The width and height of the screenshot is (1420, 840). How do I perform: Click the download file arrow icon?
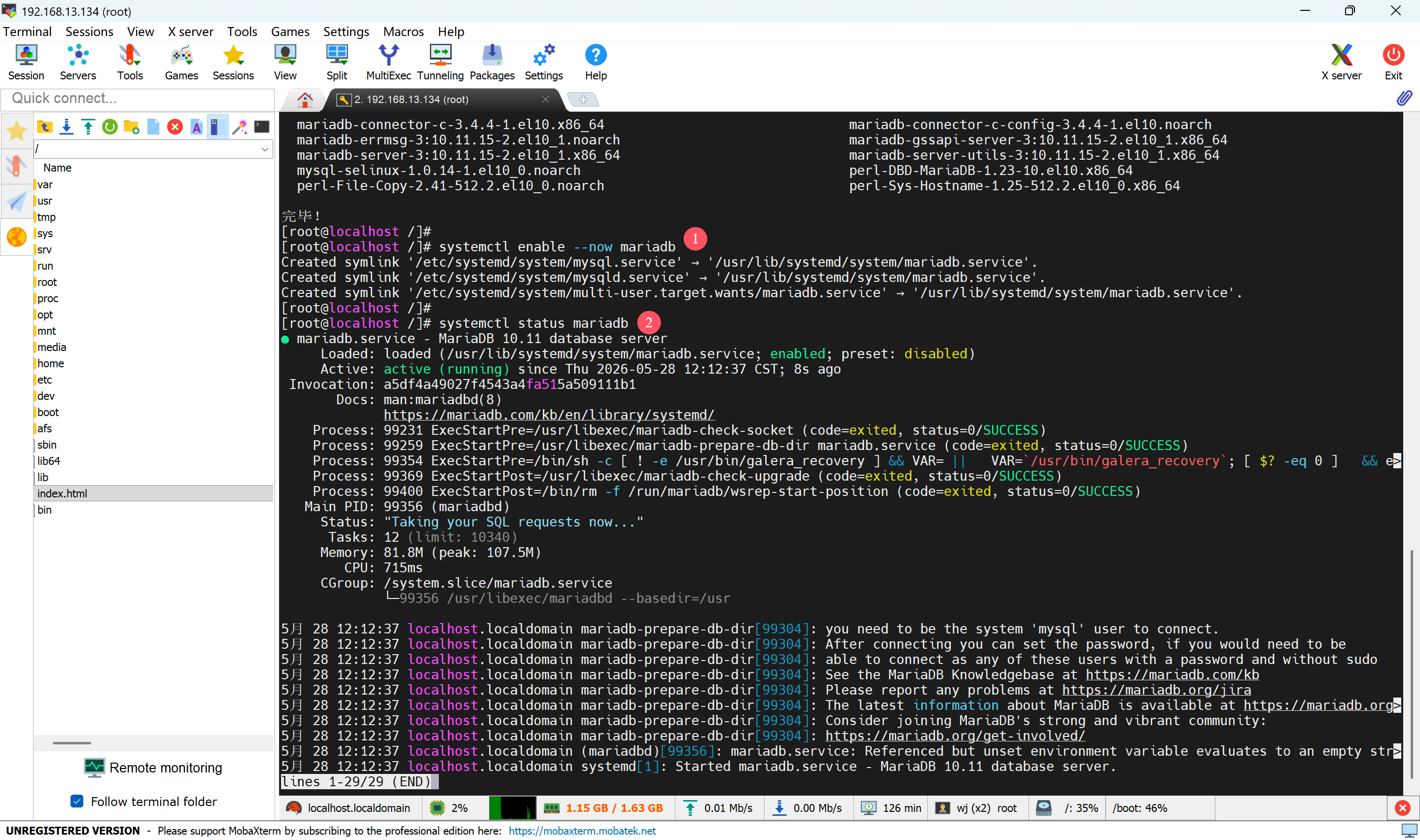66,127
